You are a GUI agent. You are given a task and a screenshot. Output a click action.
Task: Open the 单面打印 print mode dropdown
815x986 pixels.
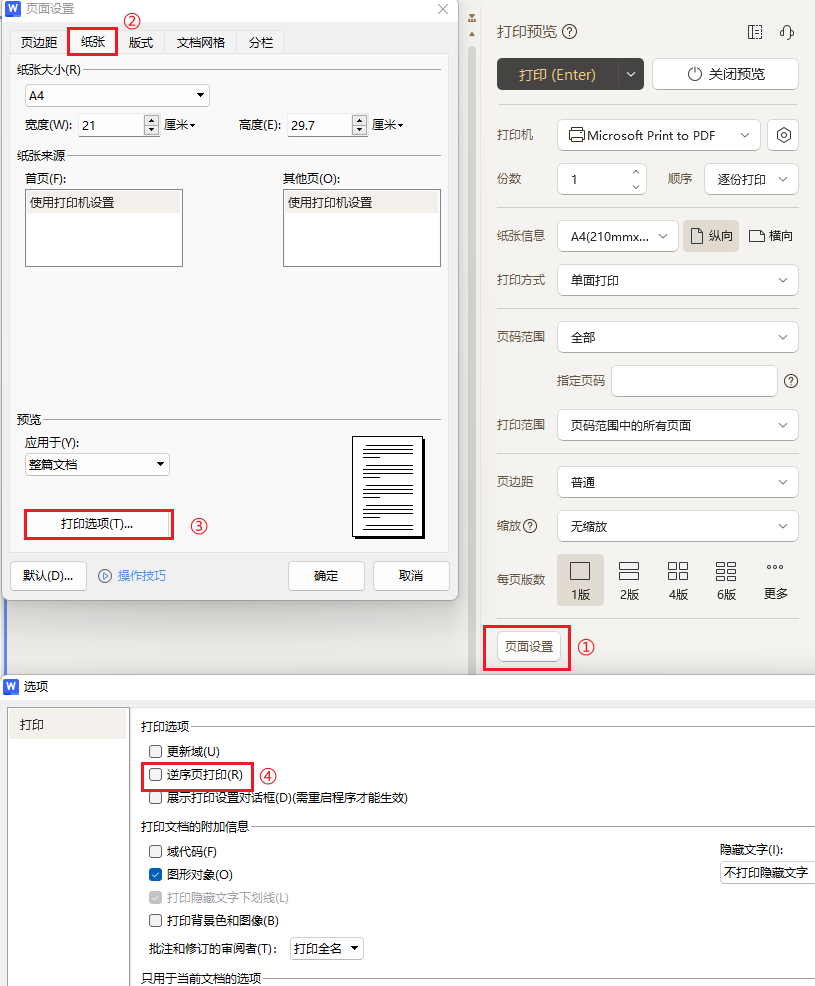(x=678, y=280)
